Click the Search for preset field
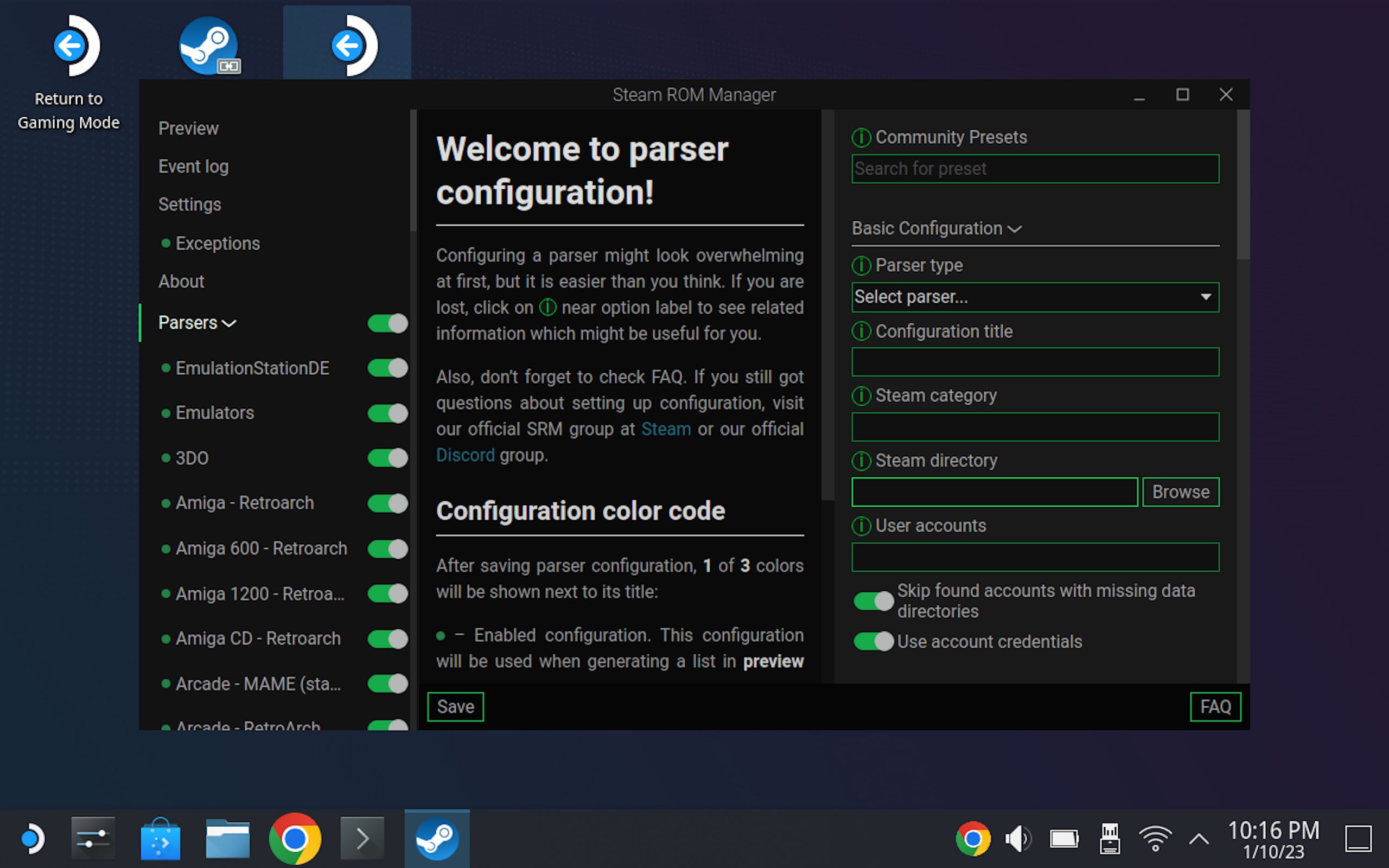This screenshot has height=868, width=1389. [1035, 169]
